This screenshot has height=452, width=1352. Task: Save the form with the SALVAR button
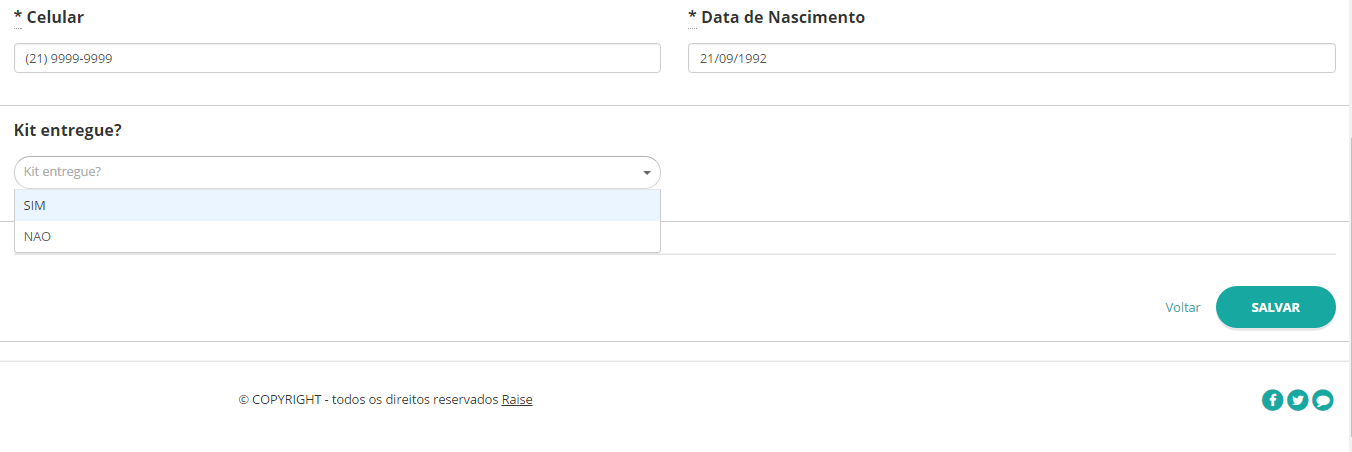[1275, 307]
